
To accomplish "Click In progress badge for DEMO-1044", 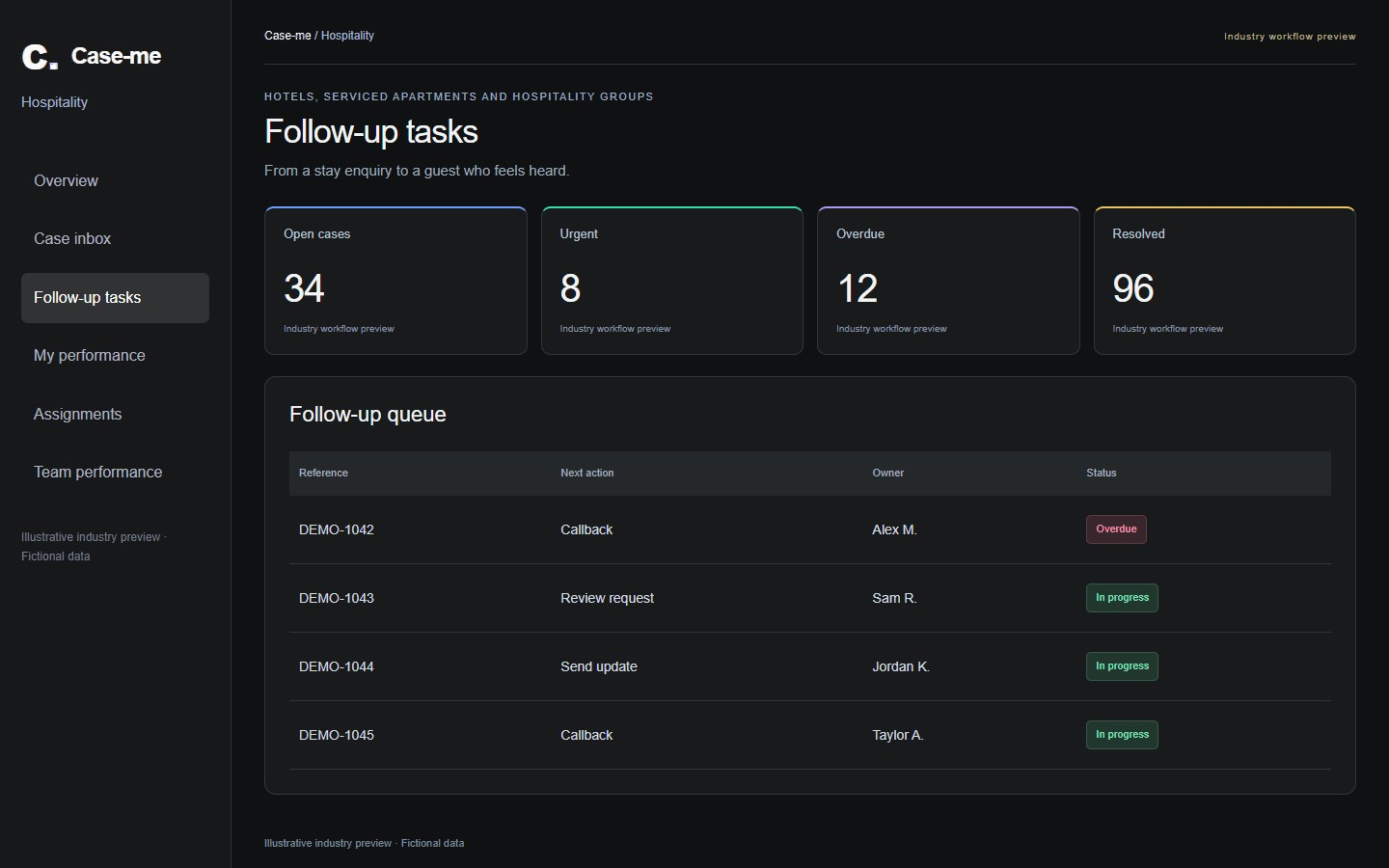I will pyautogui.click(x=1122, y=666).
